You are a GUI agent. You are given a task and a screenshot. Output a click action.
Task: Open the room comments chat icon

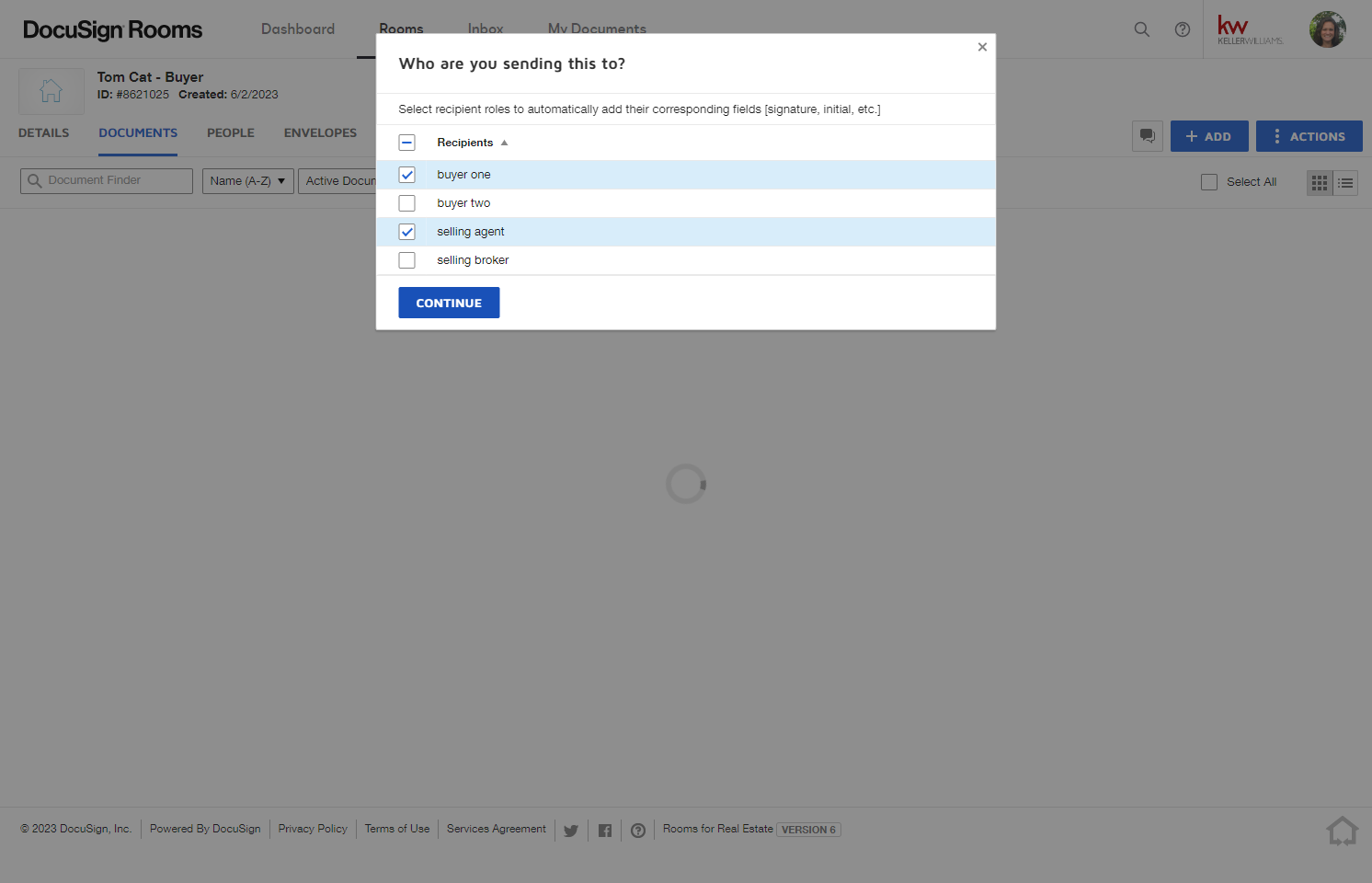(x=1148, y=136)
